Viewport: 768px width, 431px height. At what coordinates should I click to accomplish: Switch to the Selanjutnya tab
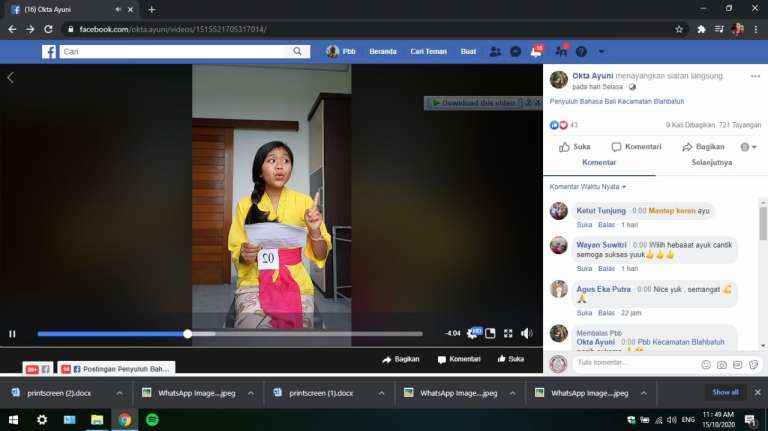click(x=712, y=163)
